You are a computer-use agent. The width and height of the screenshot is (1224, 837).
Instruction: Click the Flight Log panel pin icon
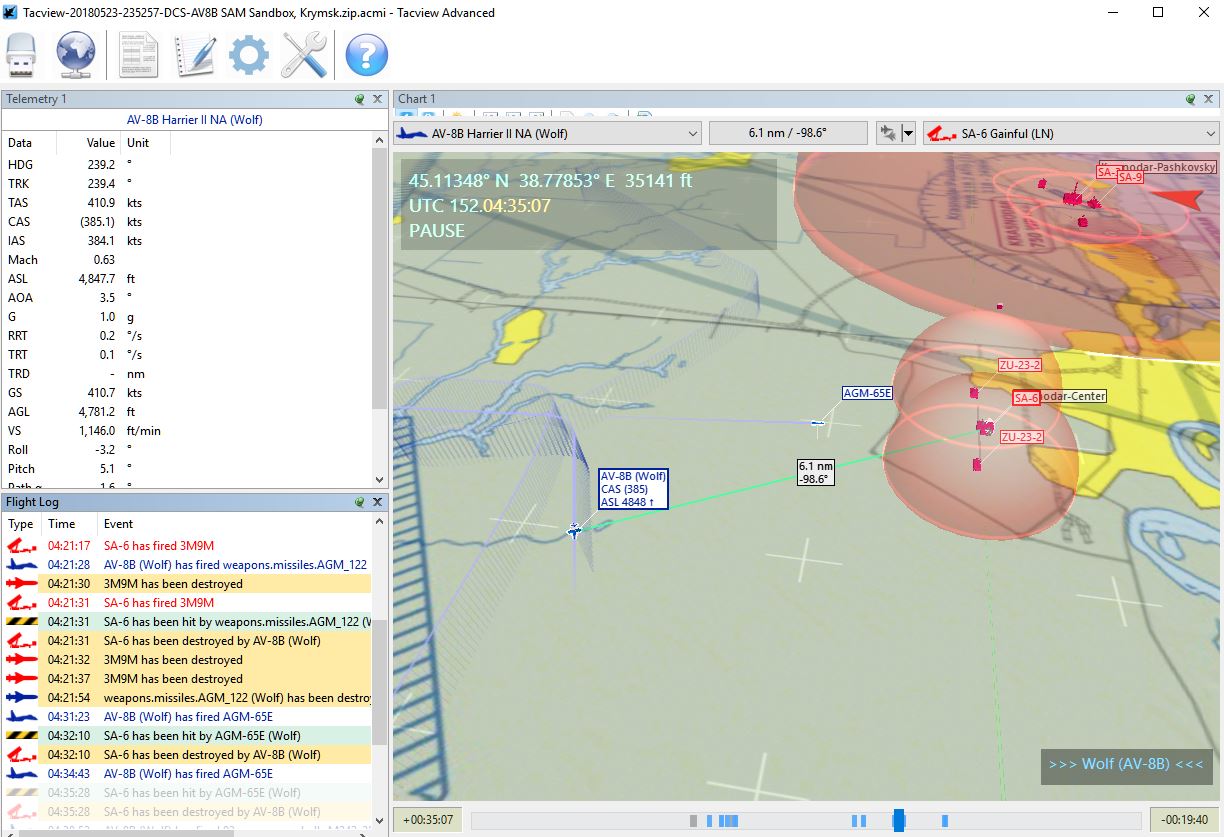click(x=360, y=502)
